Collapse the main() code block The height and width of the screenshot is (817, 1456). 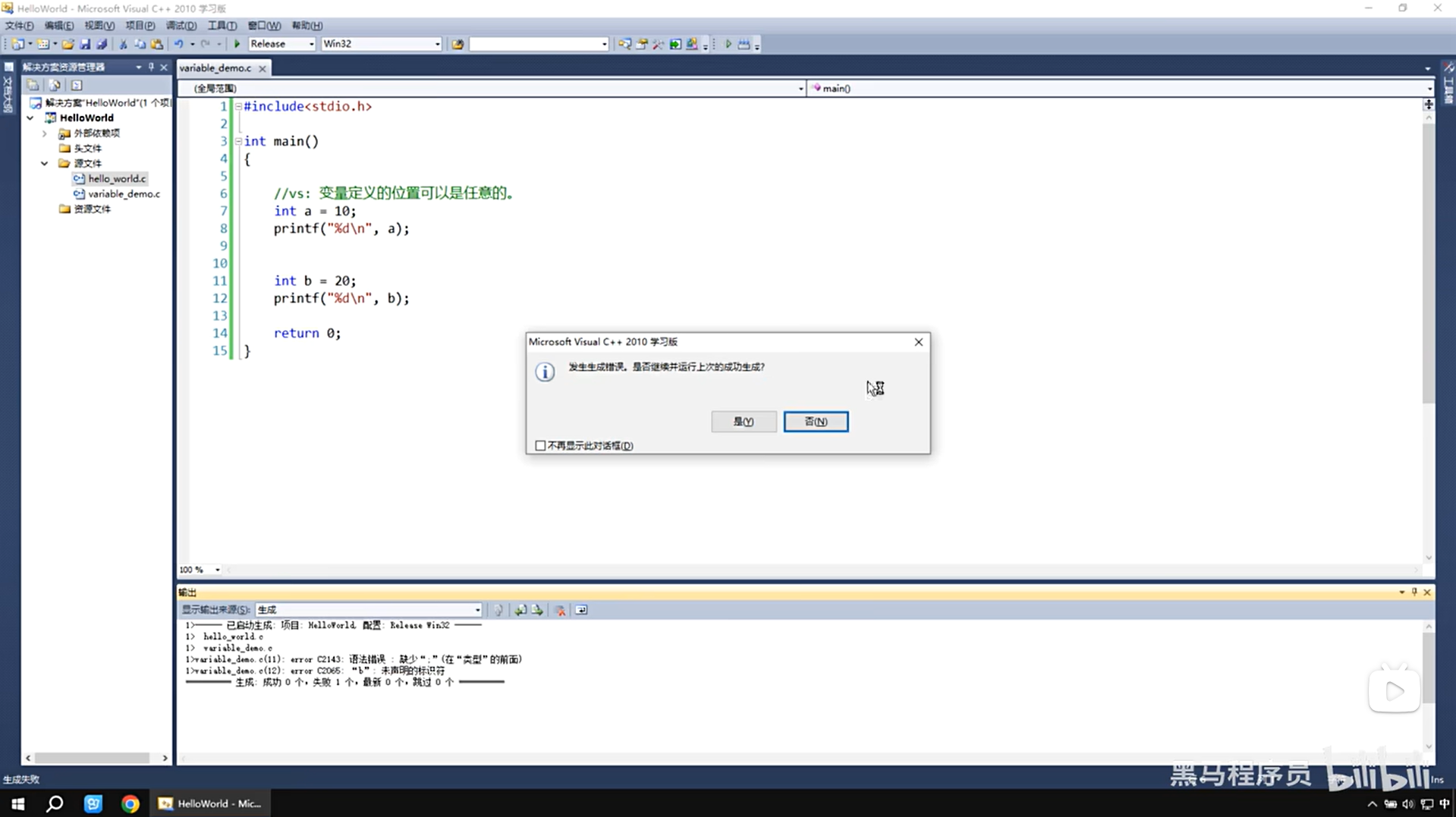click(x=238, y=141)
